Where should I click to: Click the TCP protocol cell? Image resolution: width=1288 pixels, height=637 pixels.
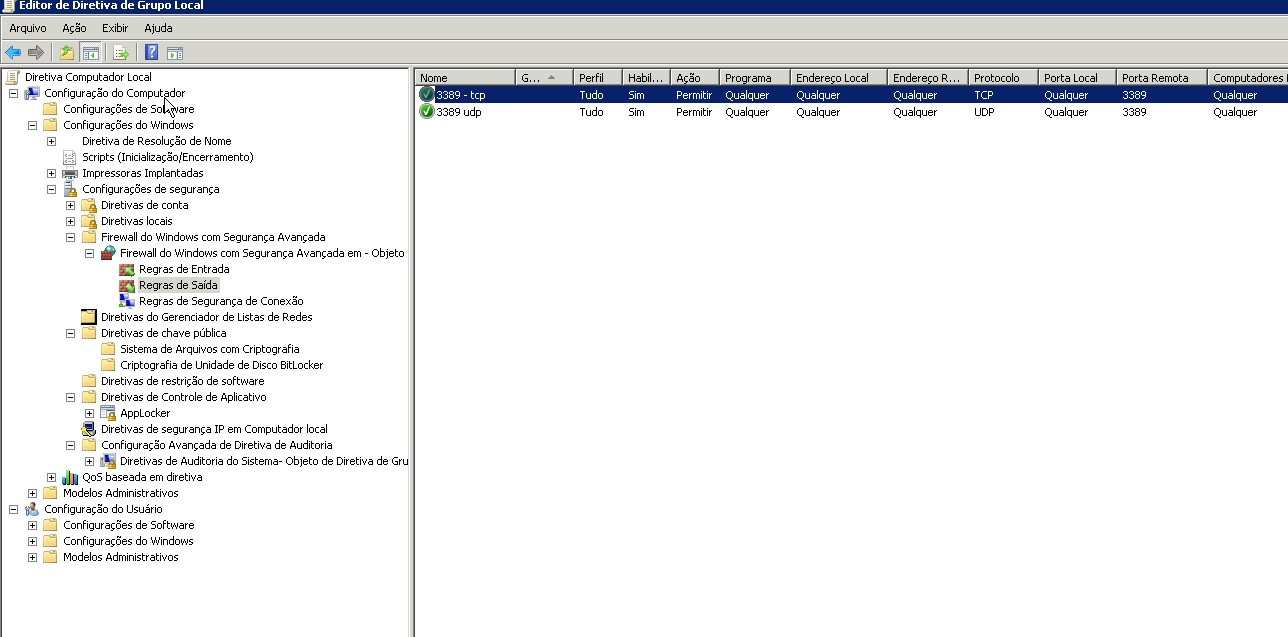[x=984, y=95]
